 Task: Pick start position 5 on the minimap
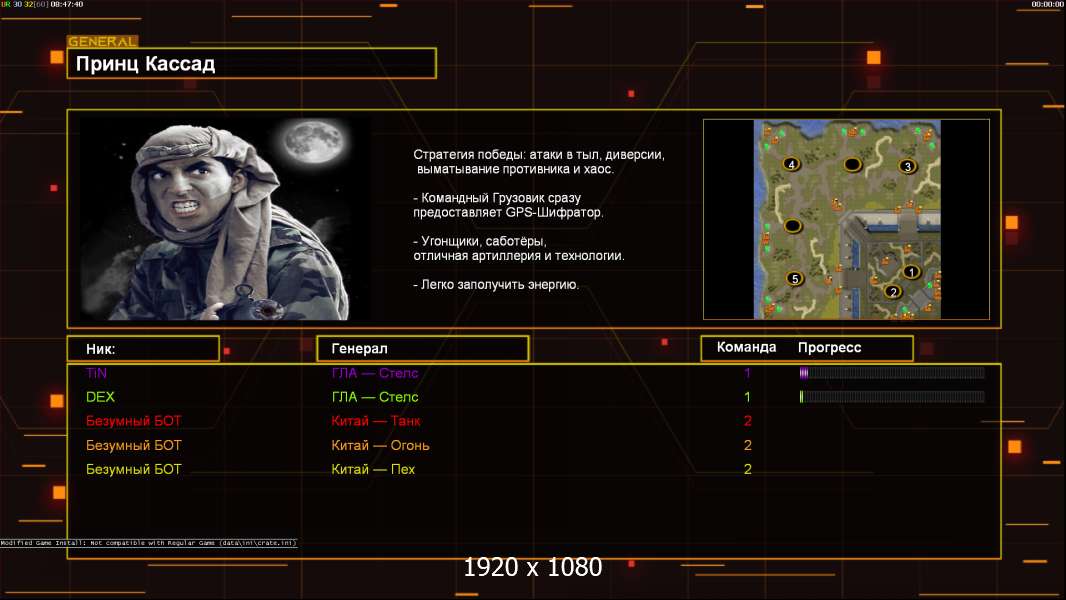point(795,279)
